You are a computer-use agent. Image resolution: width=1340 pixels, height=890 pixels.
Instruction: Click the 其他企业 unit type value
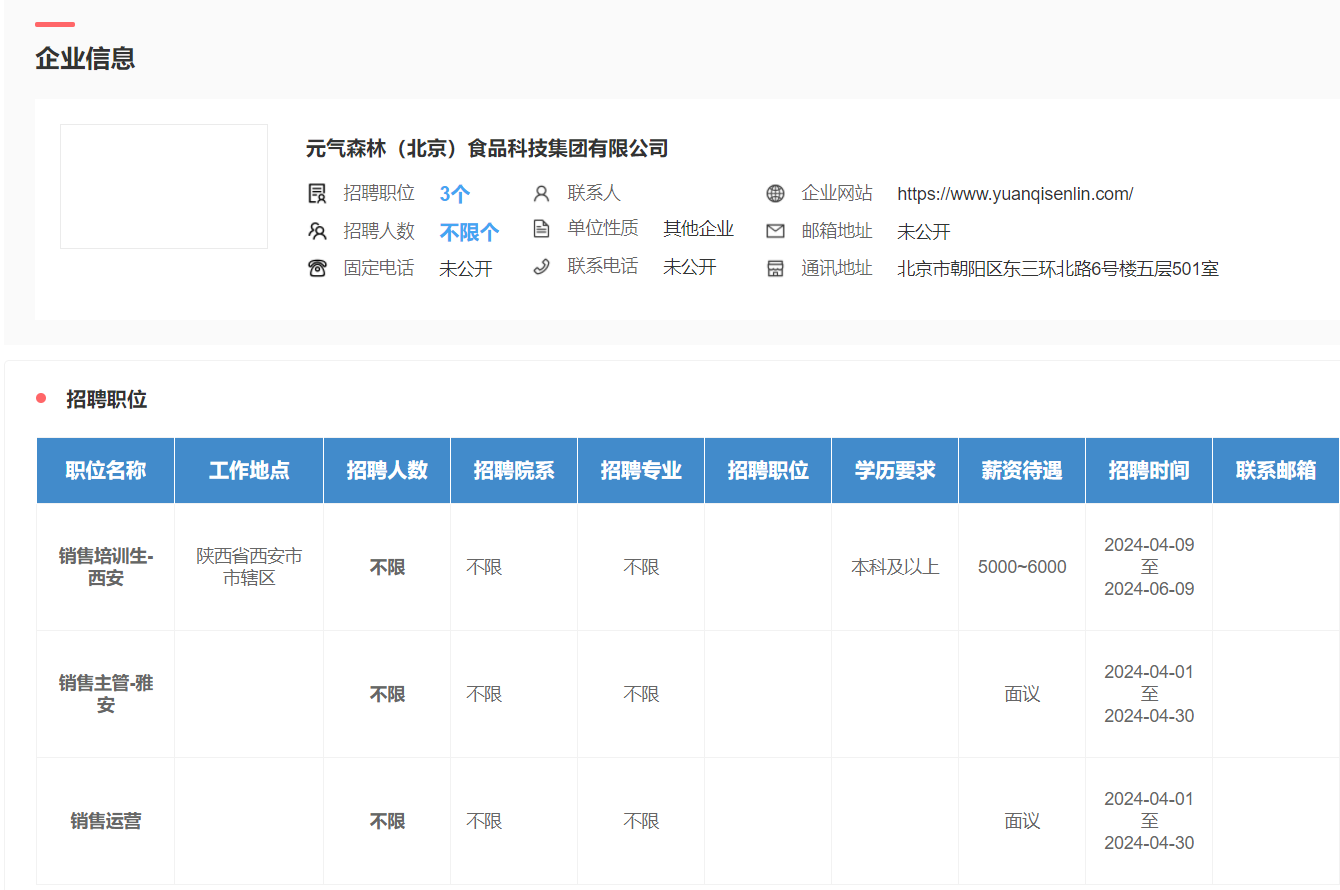(699, 229)
